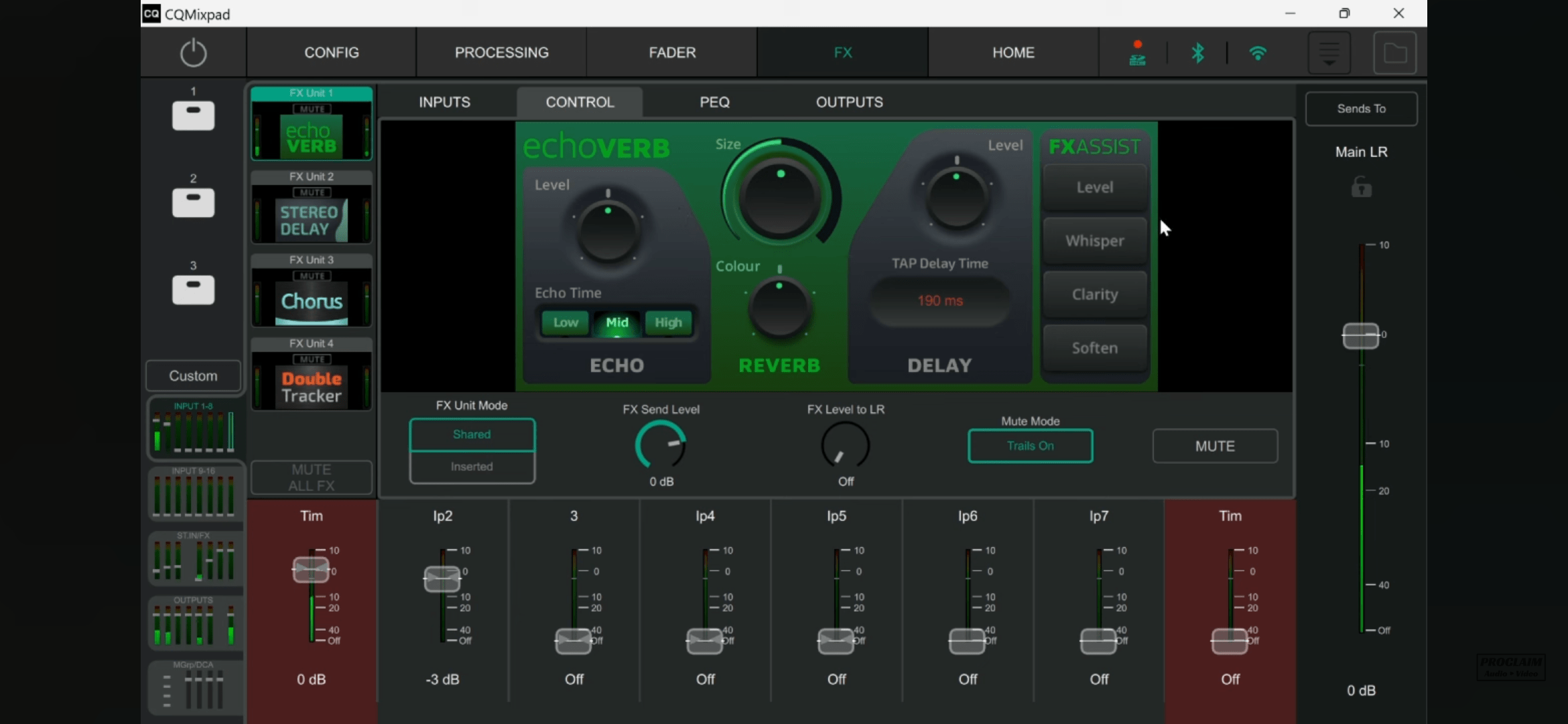Select soft key 1 icon

coord(193,115)
